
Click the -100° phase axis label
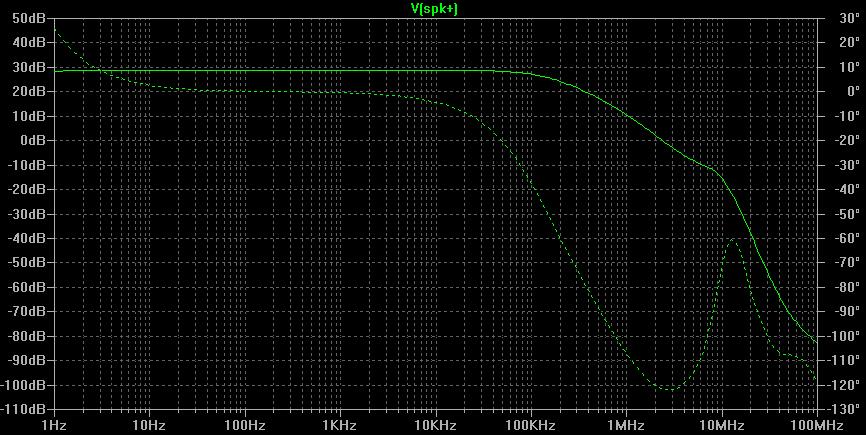pos(843,336)
